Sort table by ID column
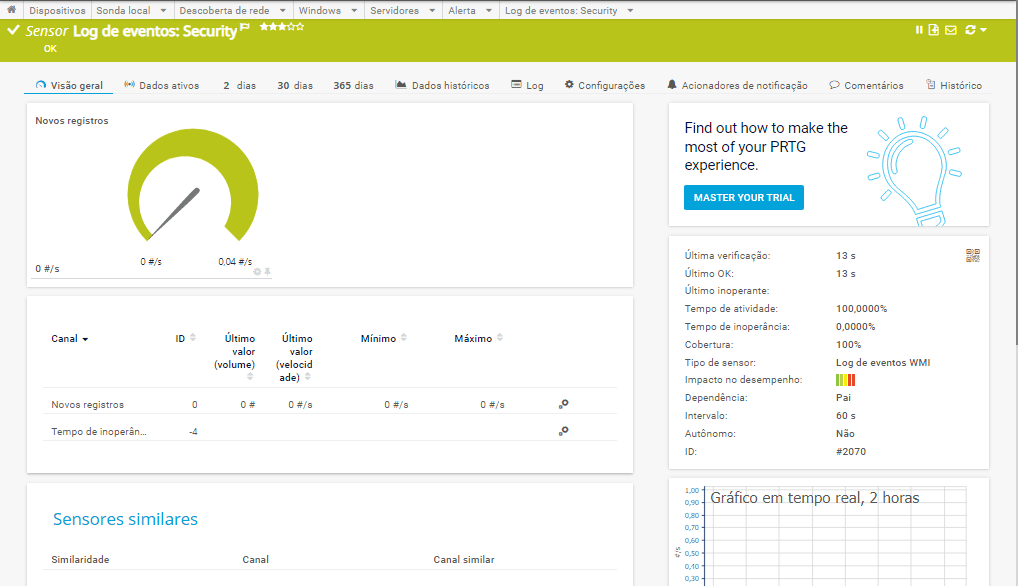 click(185, 338)
